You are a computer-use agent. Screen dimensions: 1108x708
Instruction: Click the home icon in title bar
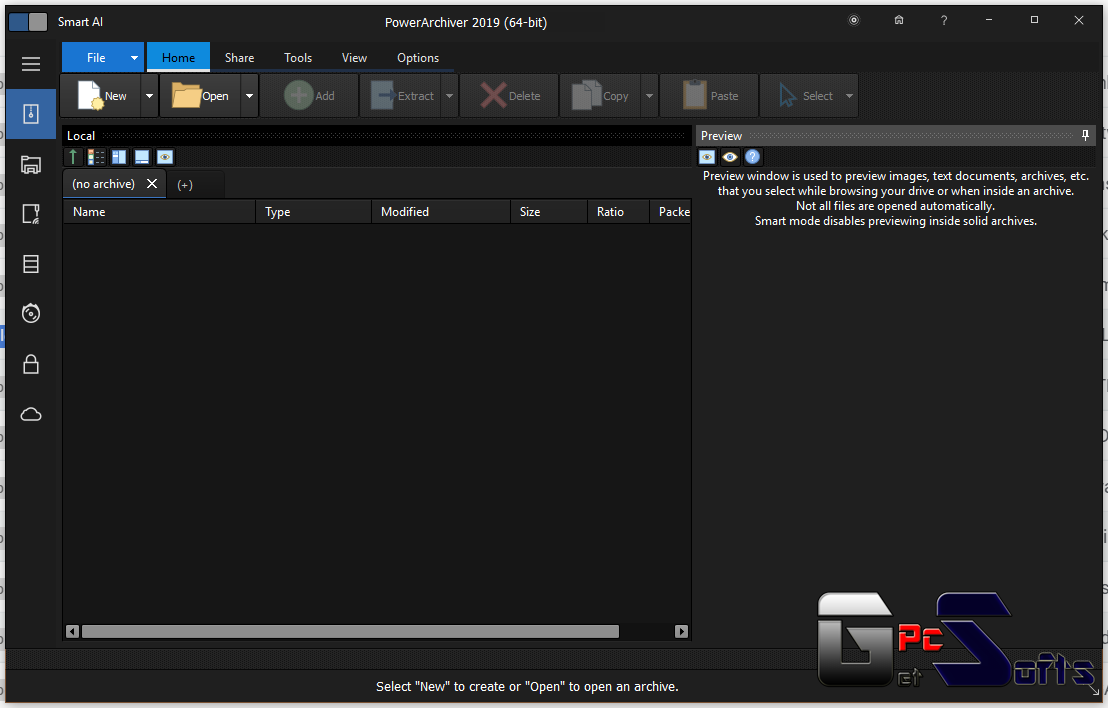(899, 20)
